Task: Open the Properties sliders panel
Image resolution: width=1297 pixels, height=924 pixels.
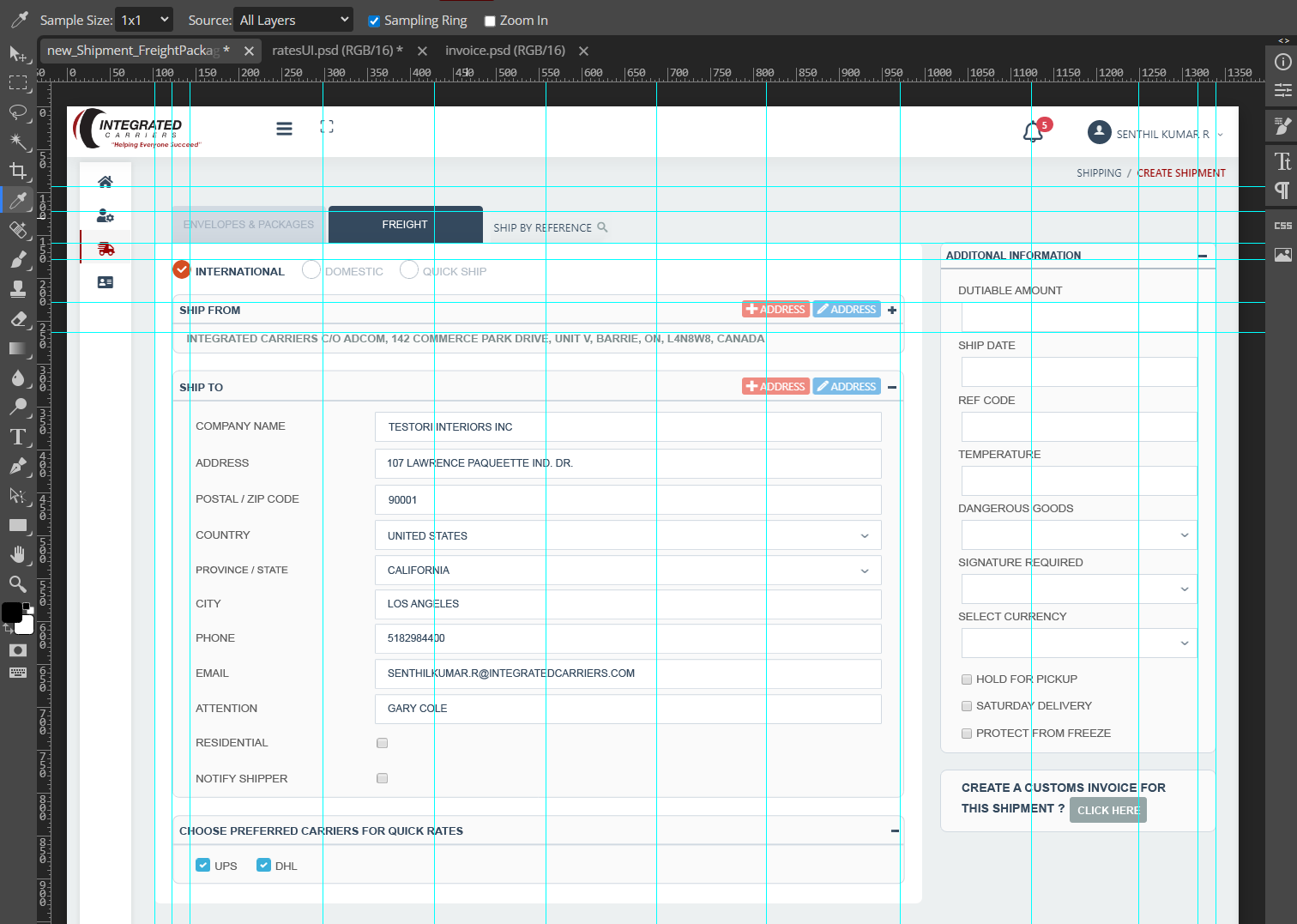Action: 1282,90
